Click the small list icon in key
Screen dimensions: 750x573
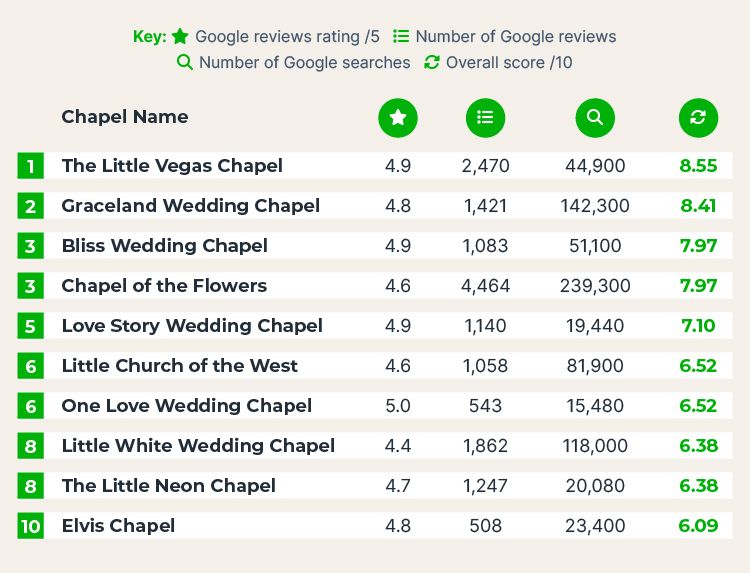tap(401, 36)
